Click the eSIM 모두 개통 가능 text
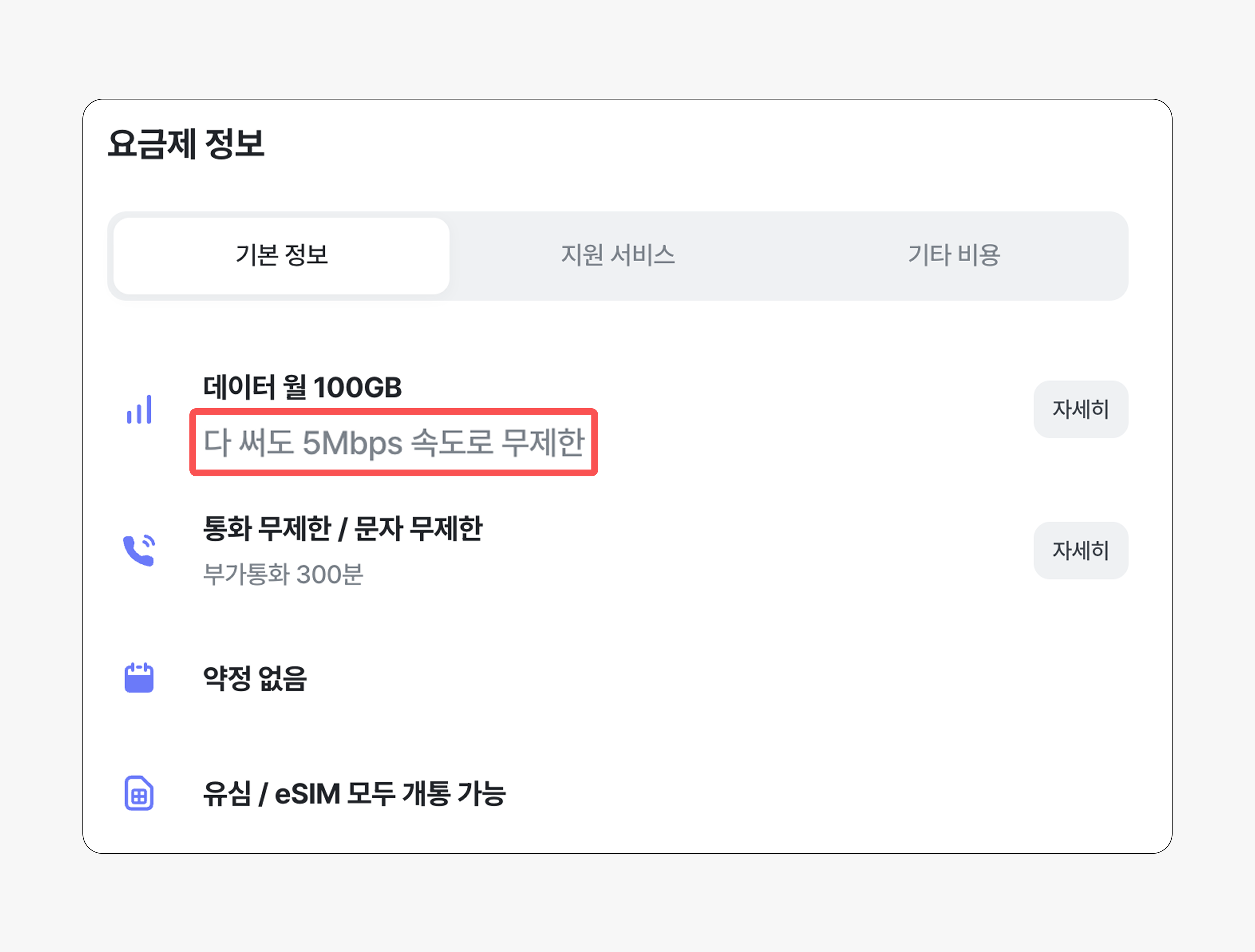This screenshot has height=952, width=1255. pyautogui.click(x=390, y=793)
